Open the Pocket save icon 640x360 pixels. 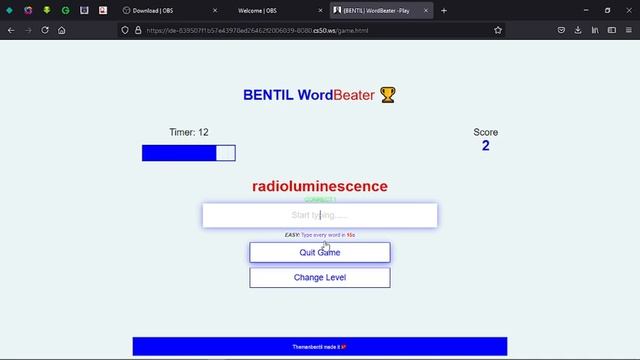(x=561, y=30)
